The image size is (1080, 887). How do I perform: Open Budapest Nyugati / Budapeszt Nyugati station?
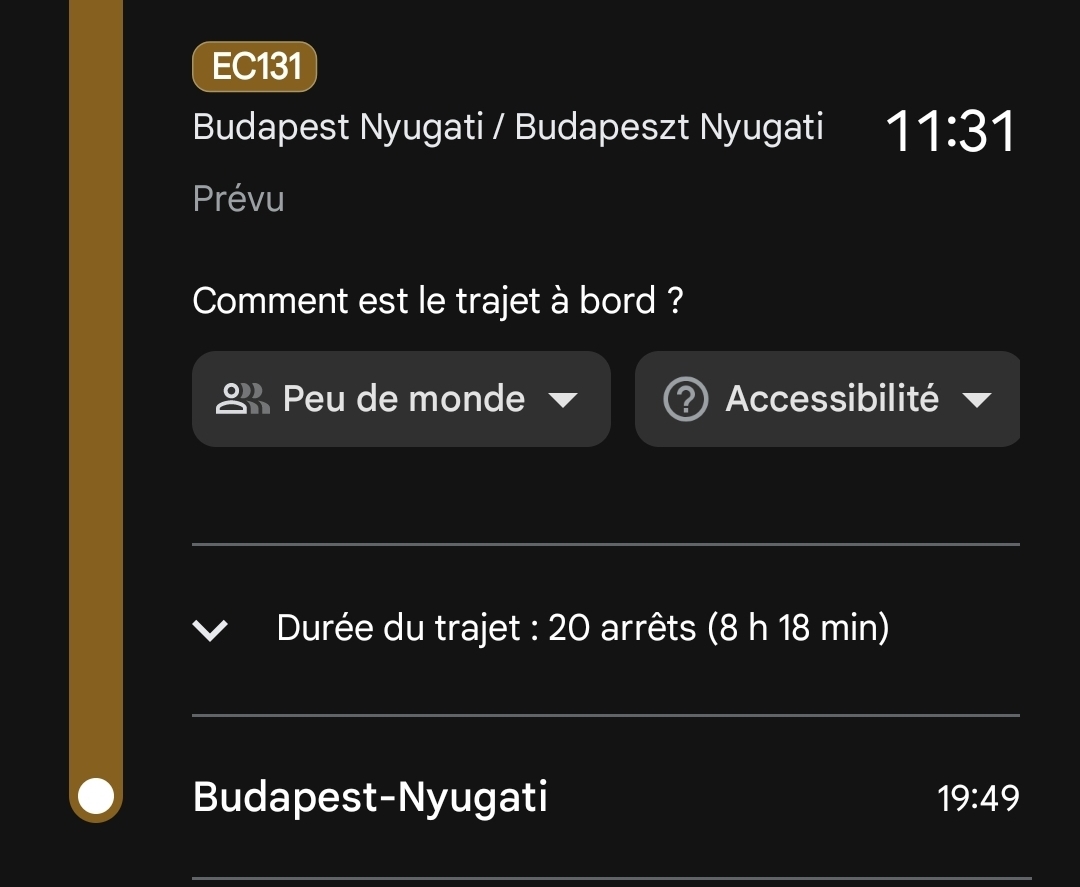507,128
